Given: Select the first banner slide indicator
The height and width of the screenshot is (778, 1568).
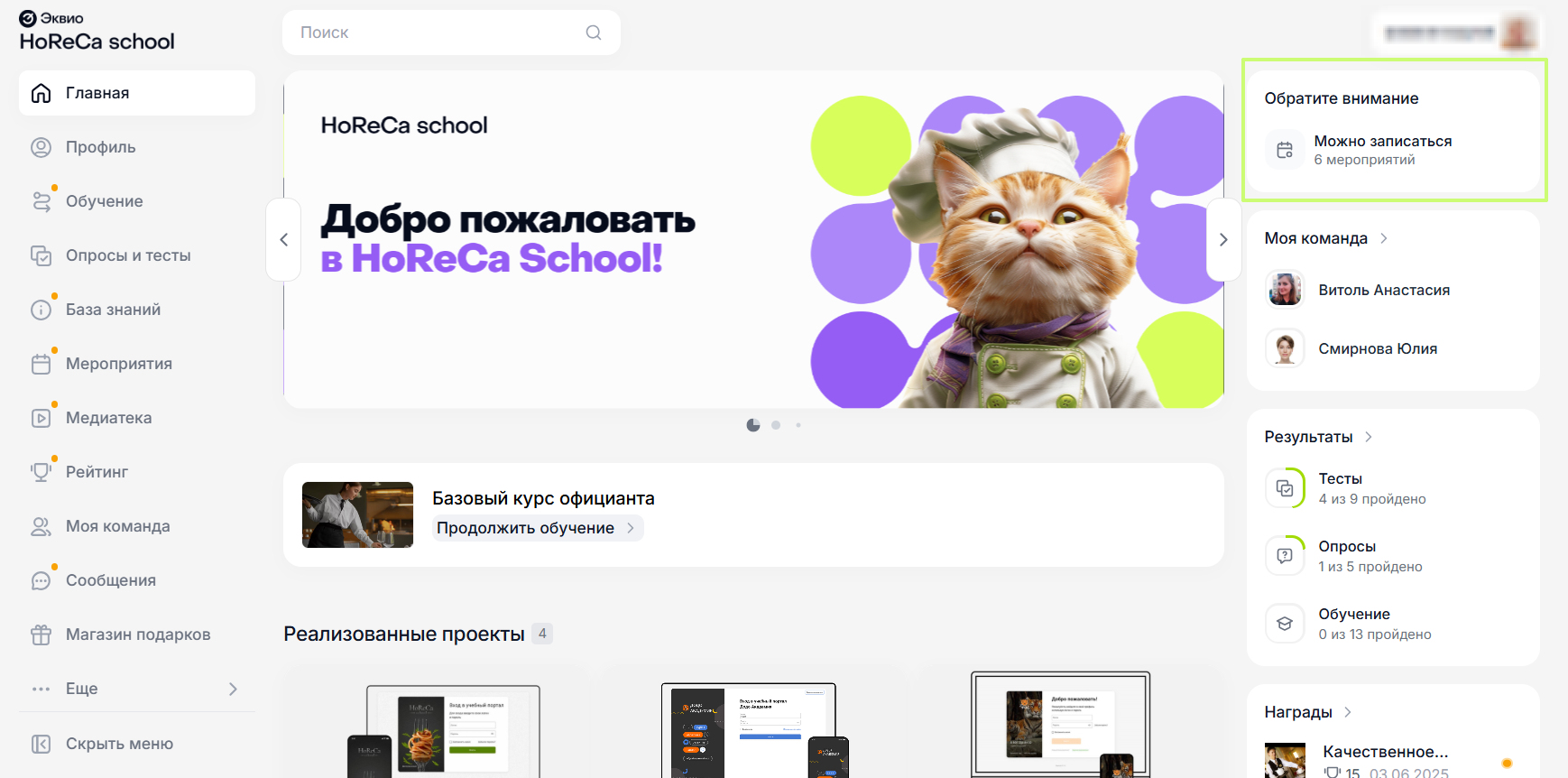Looking at the screenshot, I should (753, 425).
